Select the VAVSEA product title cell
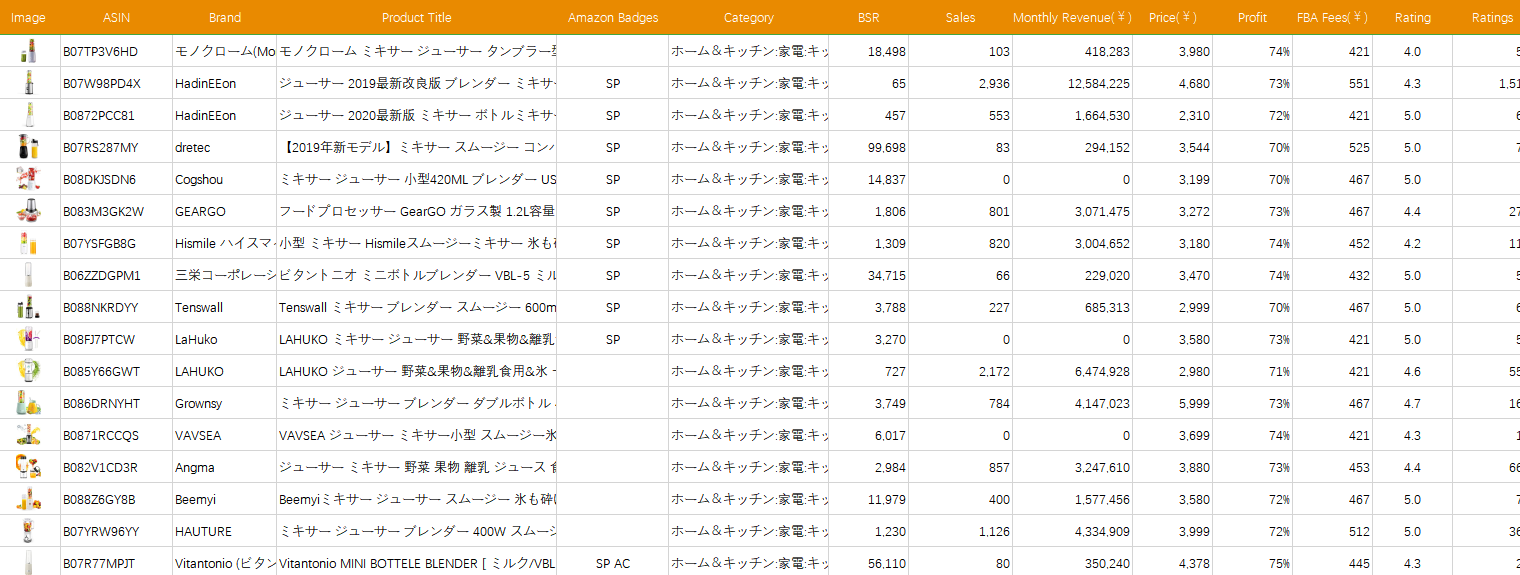 (417, 436)
